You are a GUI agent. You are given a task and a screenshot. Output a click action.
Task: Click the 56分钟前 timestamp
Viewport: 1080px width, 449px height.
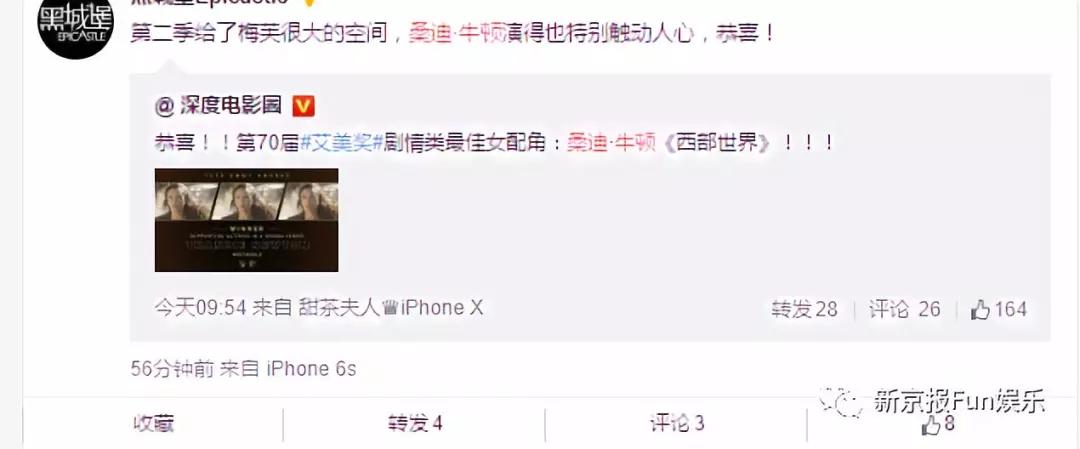pyautogui.click(x=172, y=369)
